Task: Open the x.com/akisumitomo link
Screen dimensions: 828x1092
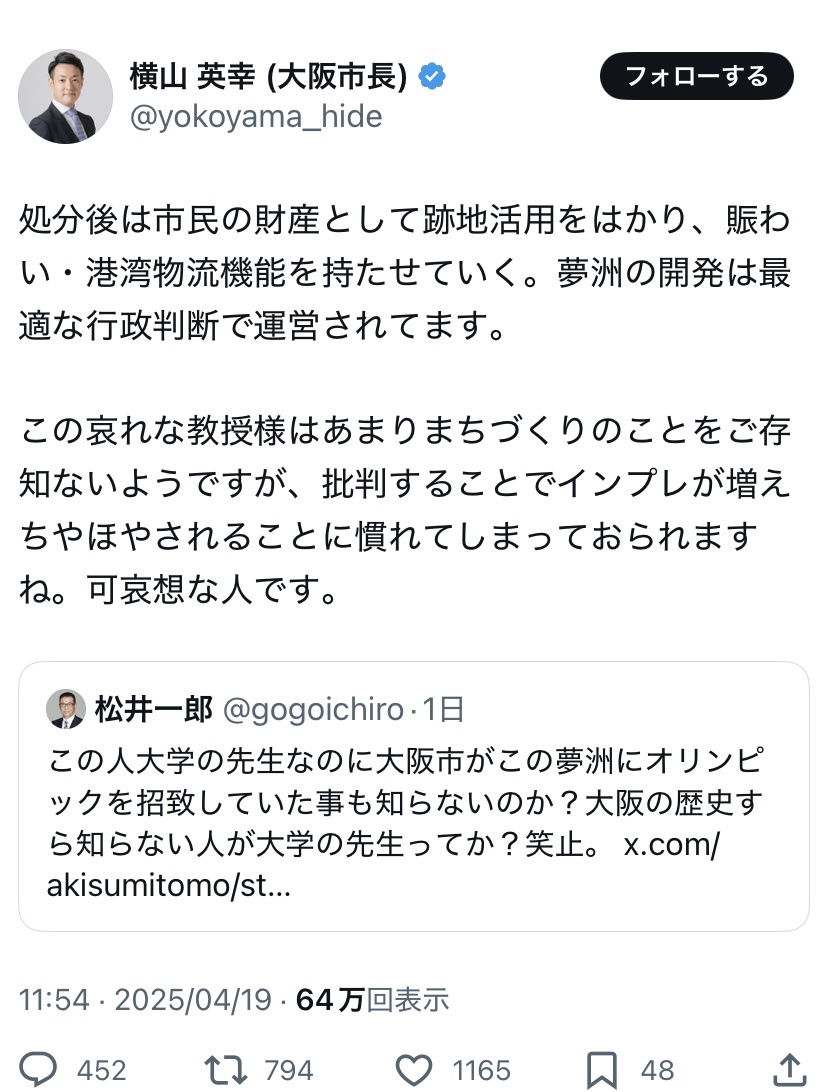Action: coord(672,845)
